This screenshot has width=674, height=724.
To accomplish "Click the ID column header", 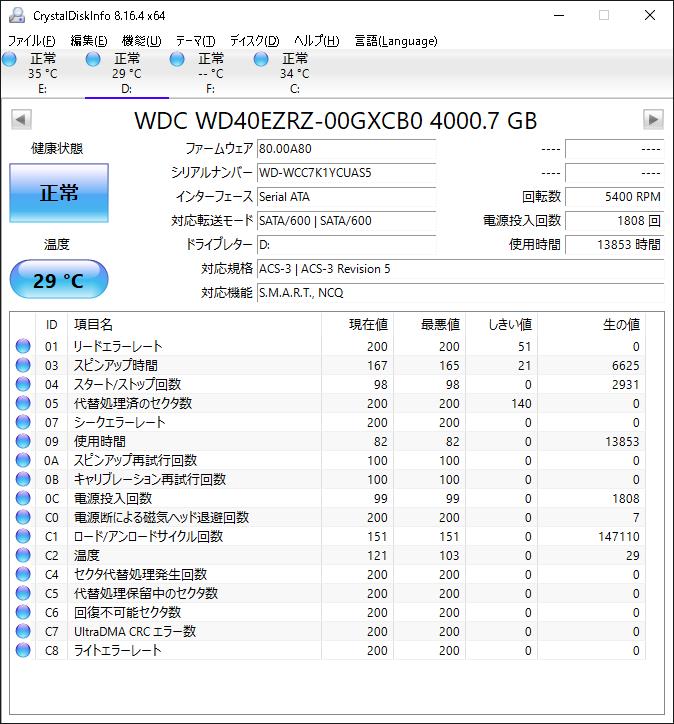I will 51,325.
